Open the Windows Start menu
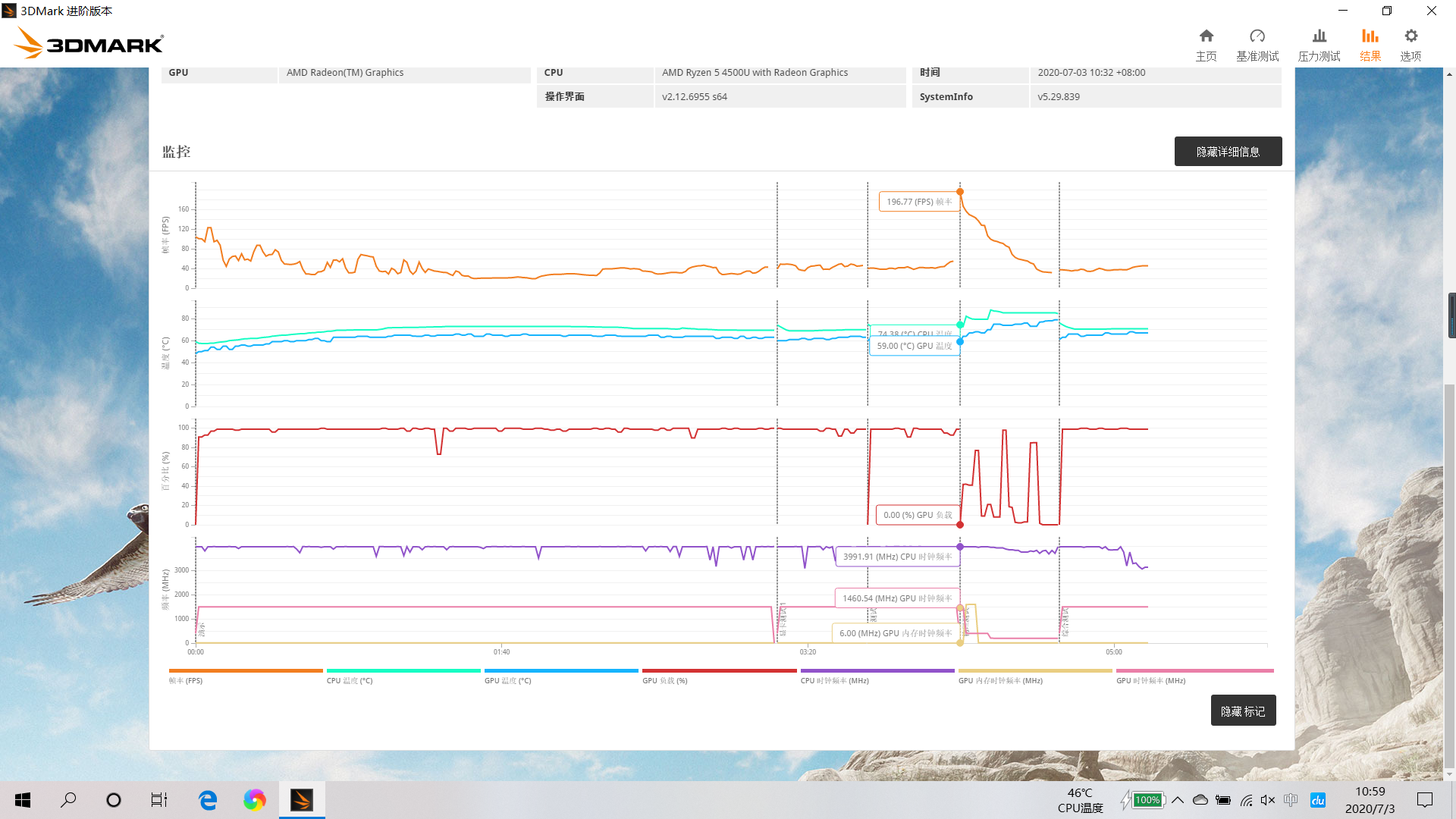This screenshot has width=1456, height=819. (x=23, y=800)
